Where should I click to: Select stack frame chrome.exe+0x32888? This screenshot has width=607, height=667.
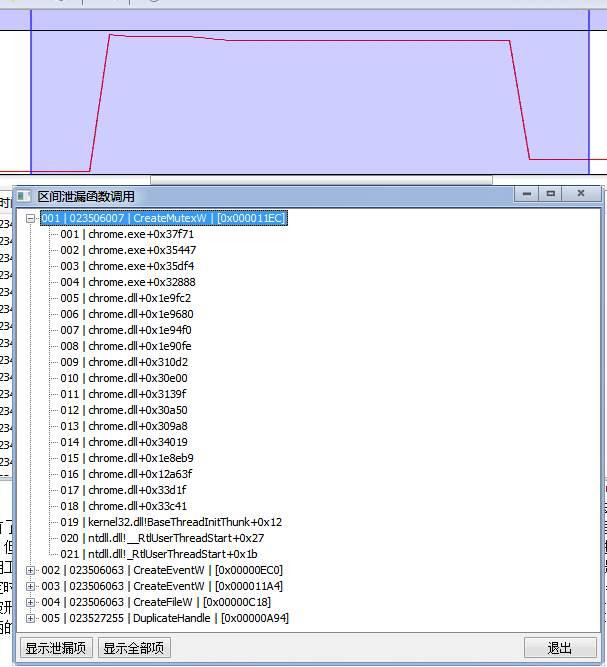[128, 282]
